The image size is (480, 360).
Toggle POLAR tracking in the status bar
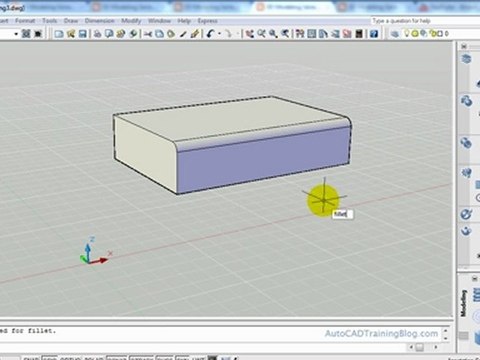point(94,358)
